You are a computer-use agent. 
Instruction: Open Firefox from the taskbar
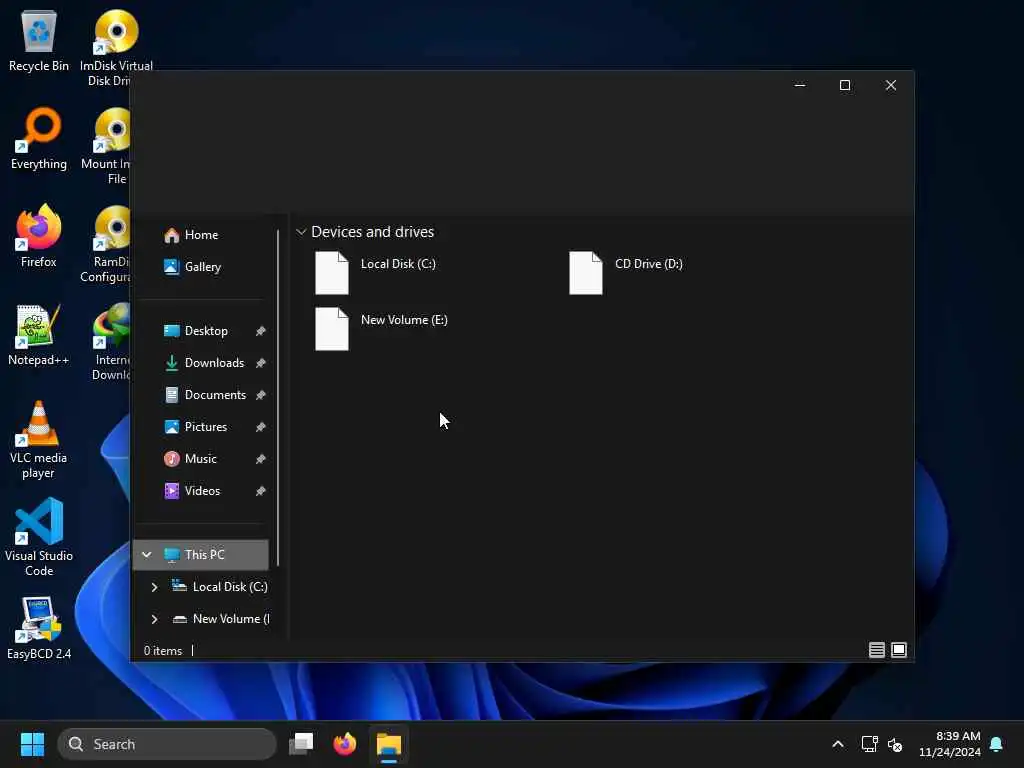[x=345, y=744]
